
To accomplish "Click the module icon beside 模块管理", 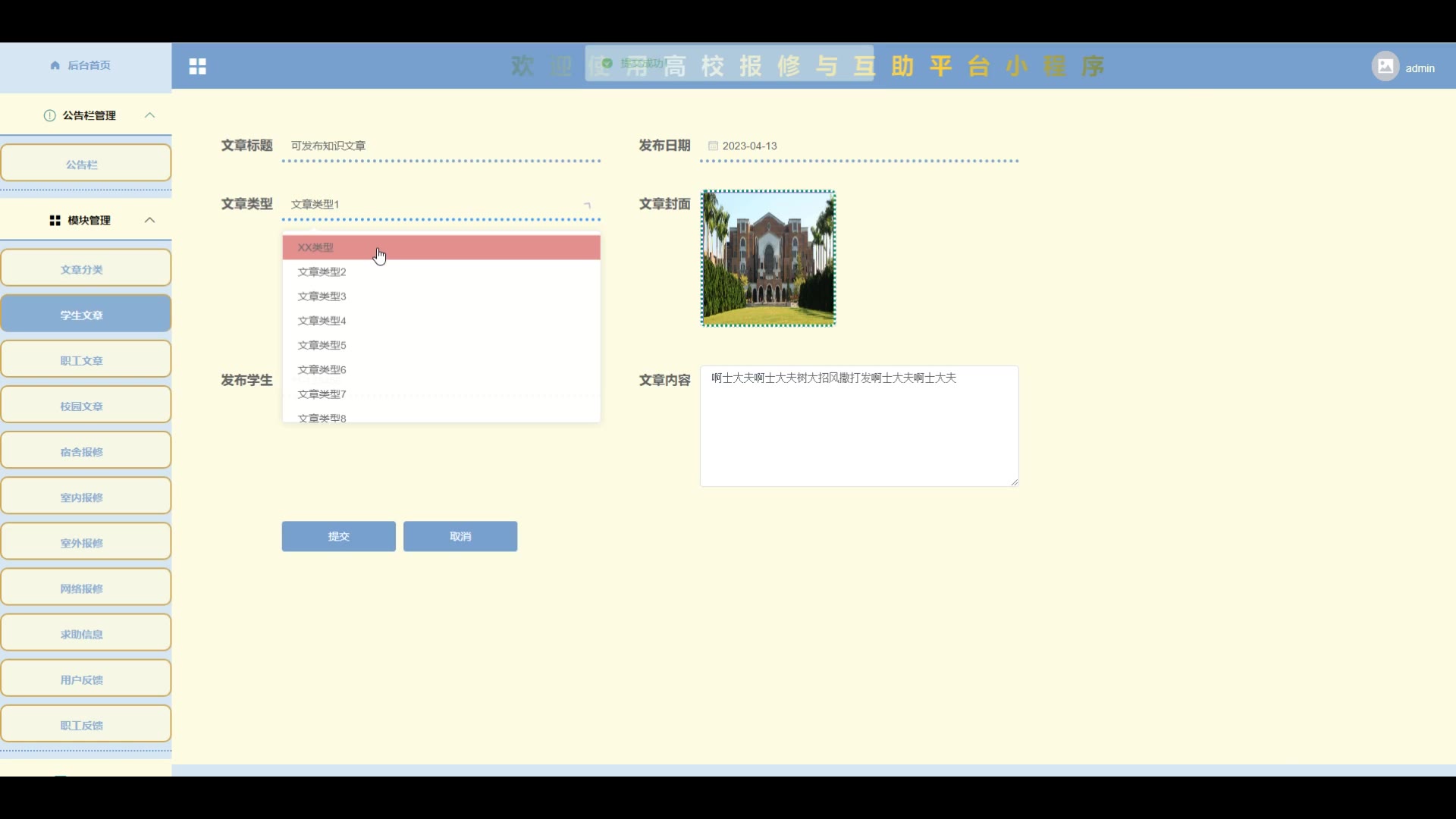I will click(55, 221).
